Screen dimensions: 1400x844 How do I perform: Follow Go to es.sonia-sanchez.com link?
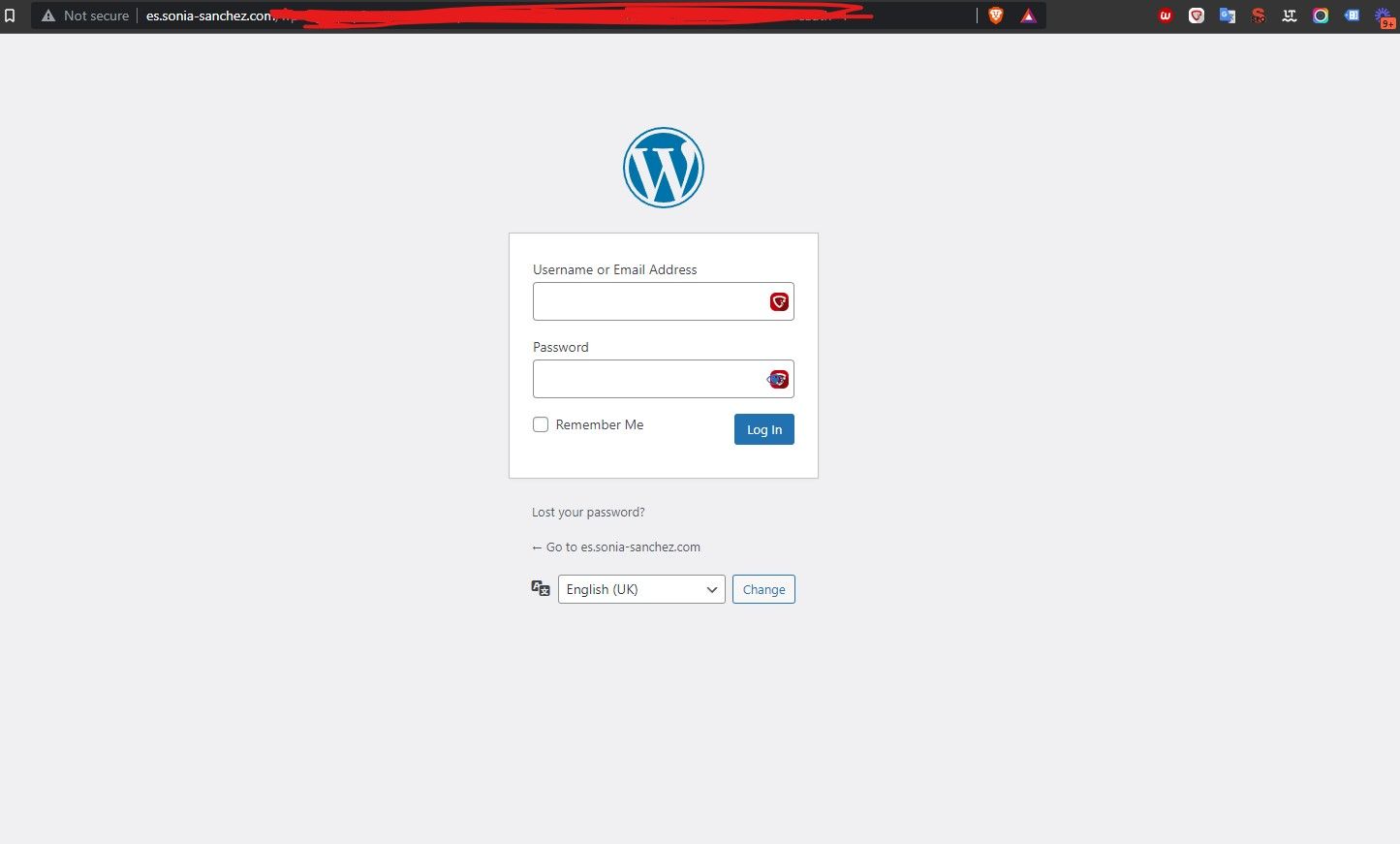click(x=616, y=547)
